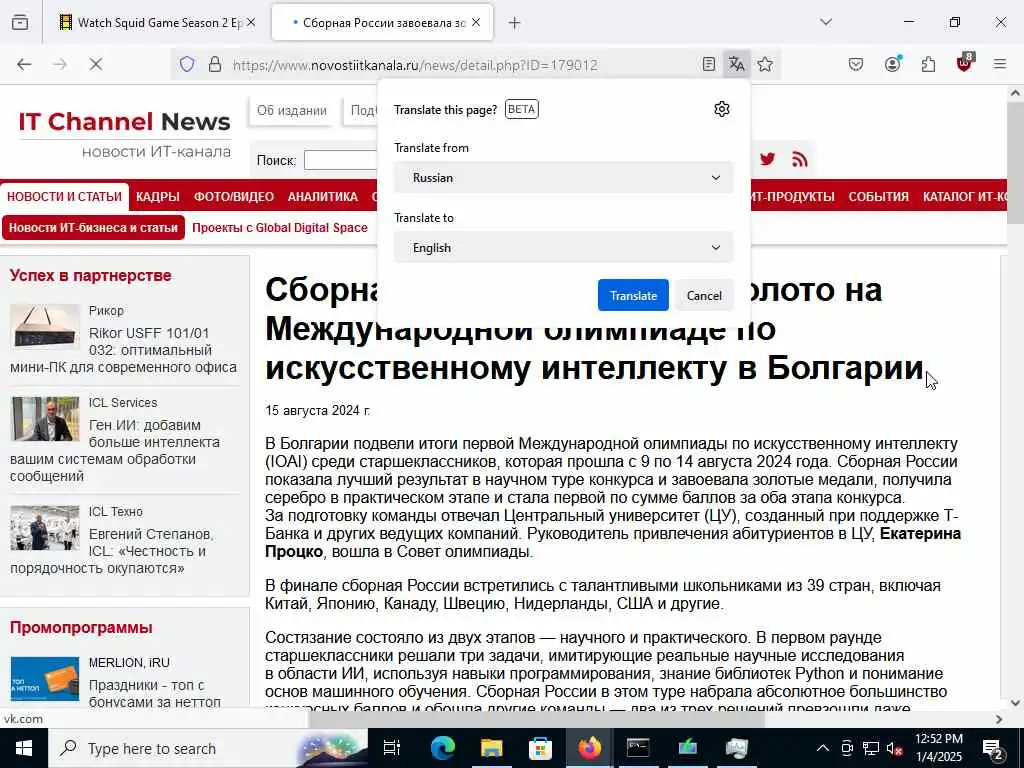Open the Об издании link
This screenshot has height=768, width=1024.
(x=292, y=110)
